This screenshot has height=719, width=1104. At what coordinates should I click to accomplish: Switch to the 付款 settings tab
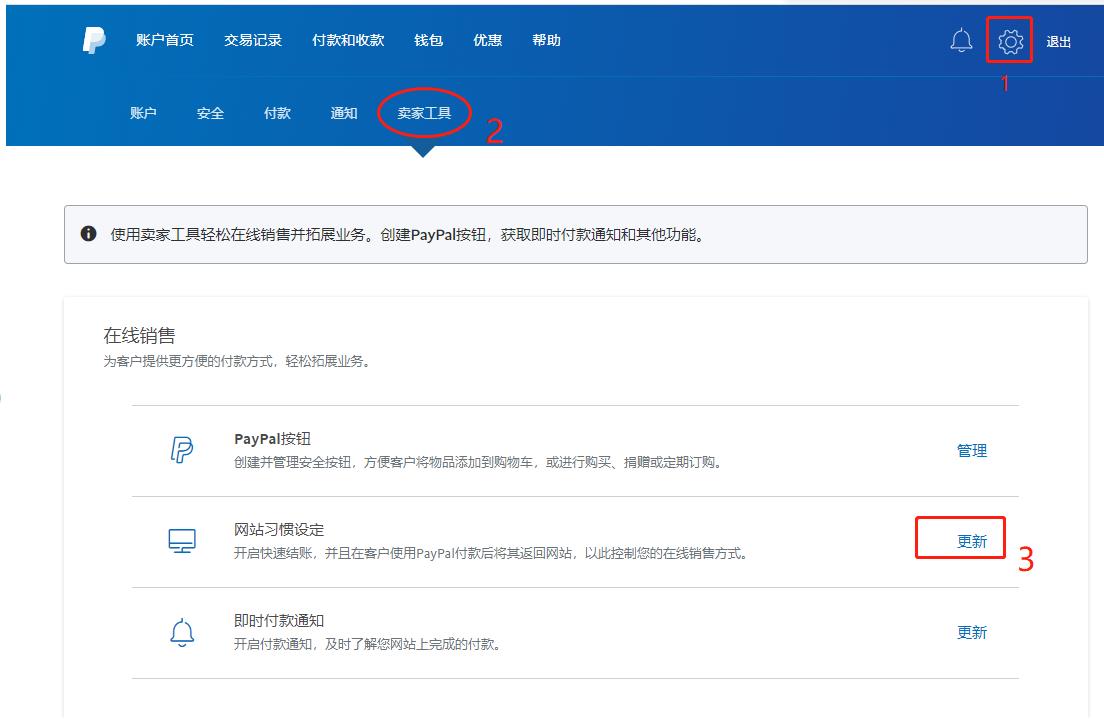pos(277,114)
